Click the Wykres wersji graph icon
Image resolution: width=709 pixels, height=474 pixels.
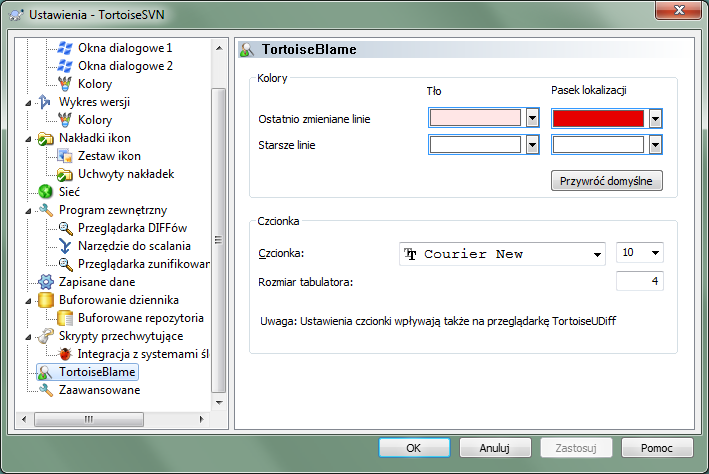pyautogui.click(x=45, y=102)
